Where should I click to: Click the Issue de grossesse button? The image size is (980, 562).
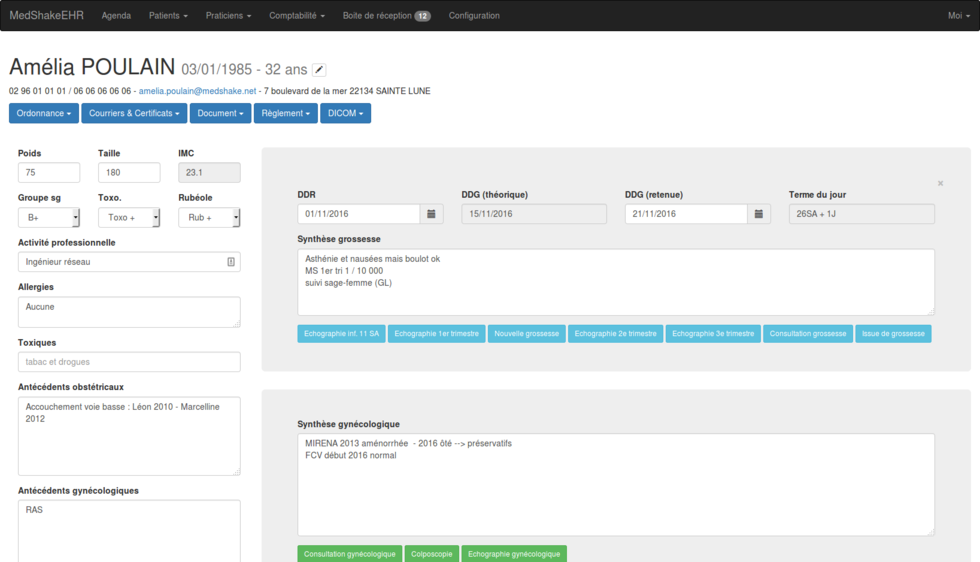[893, 334]
